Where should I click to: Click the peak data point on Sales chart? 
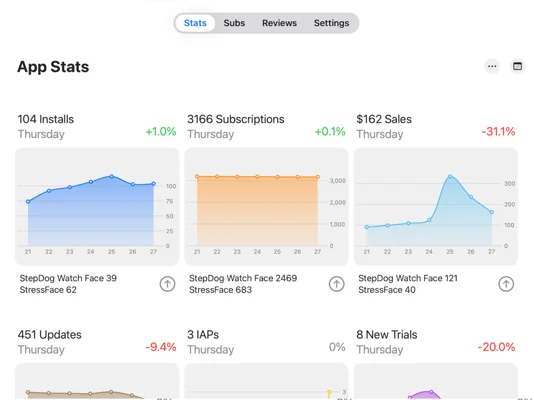click(x=450, y=176)
